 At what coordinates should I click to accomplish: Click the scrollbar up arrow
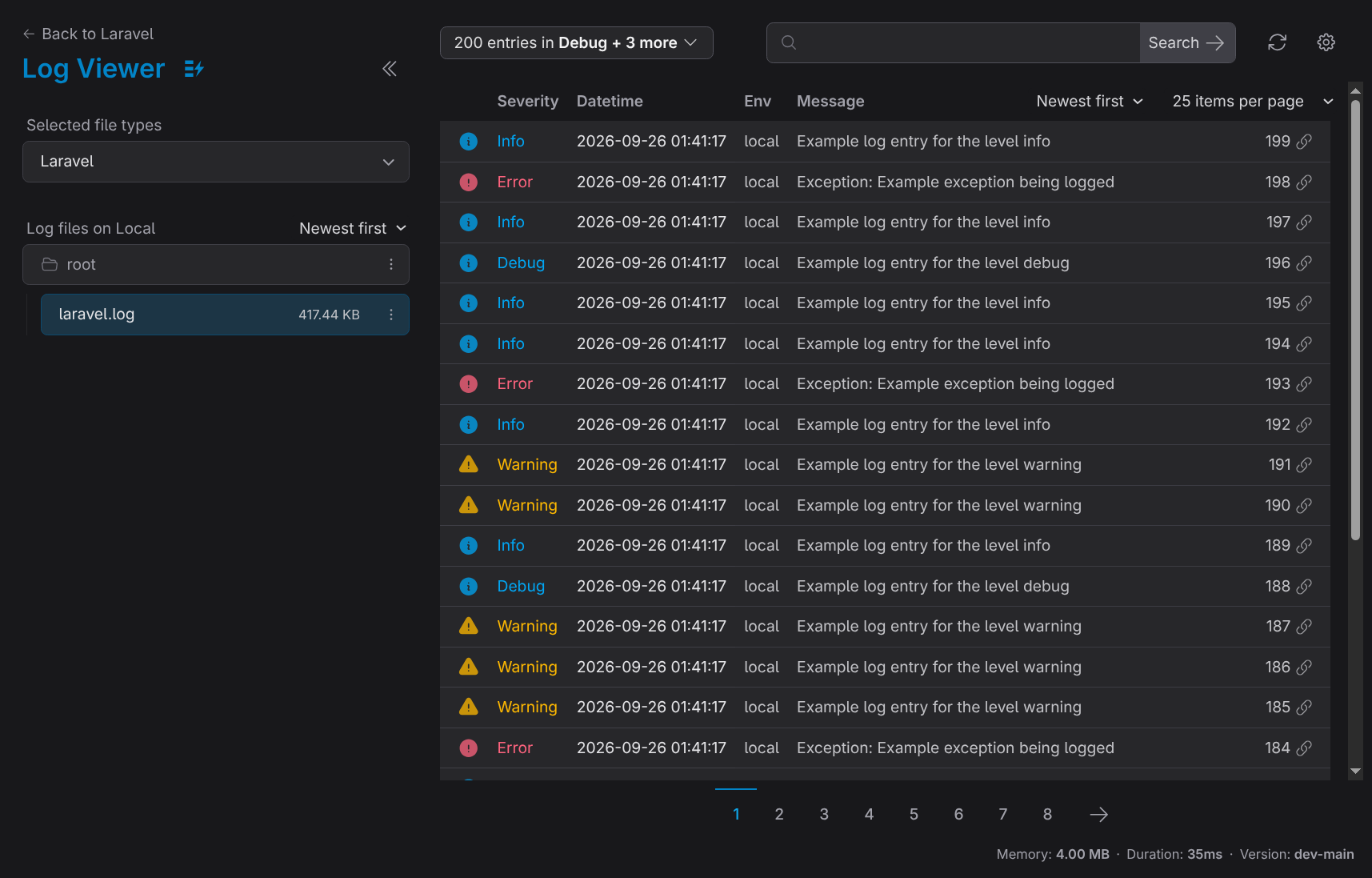[x=1355, y=90]
